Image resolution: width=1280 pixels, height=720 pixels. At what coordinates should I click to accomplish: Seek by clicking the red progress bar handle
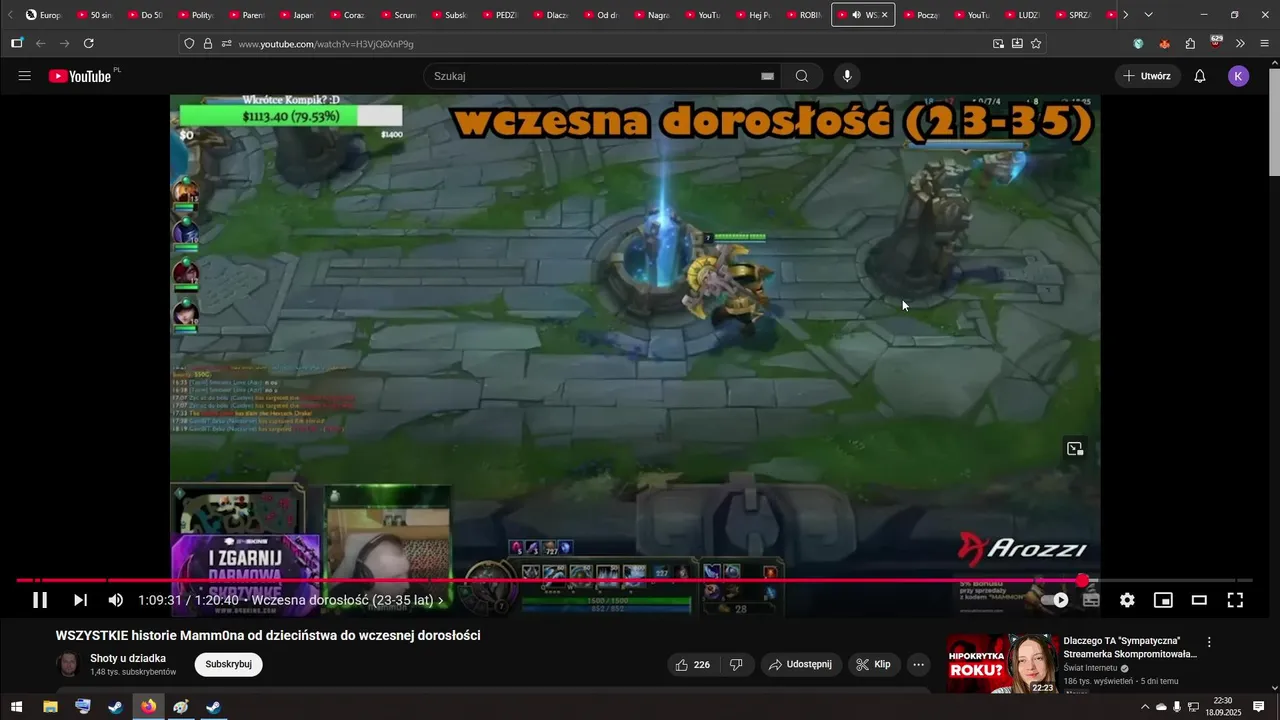(1082, 580)
